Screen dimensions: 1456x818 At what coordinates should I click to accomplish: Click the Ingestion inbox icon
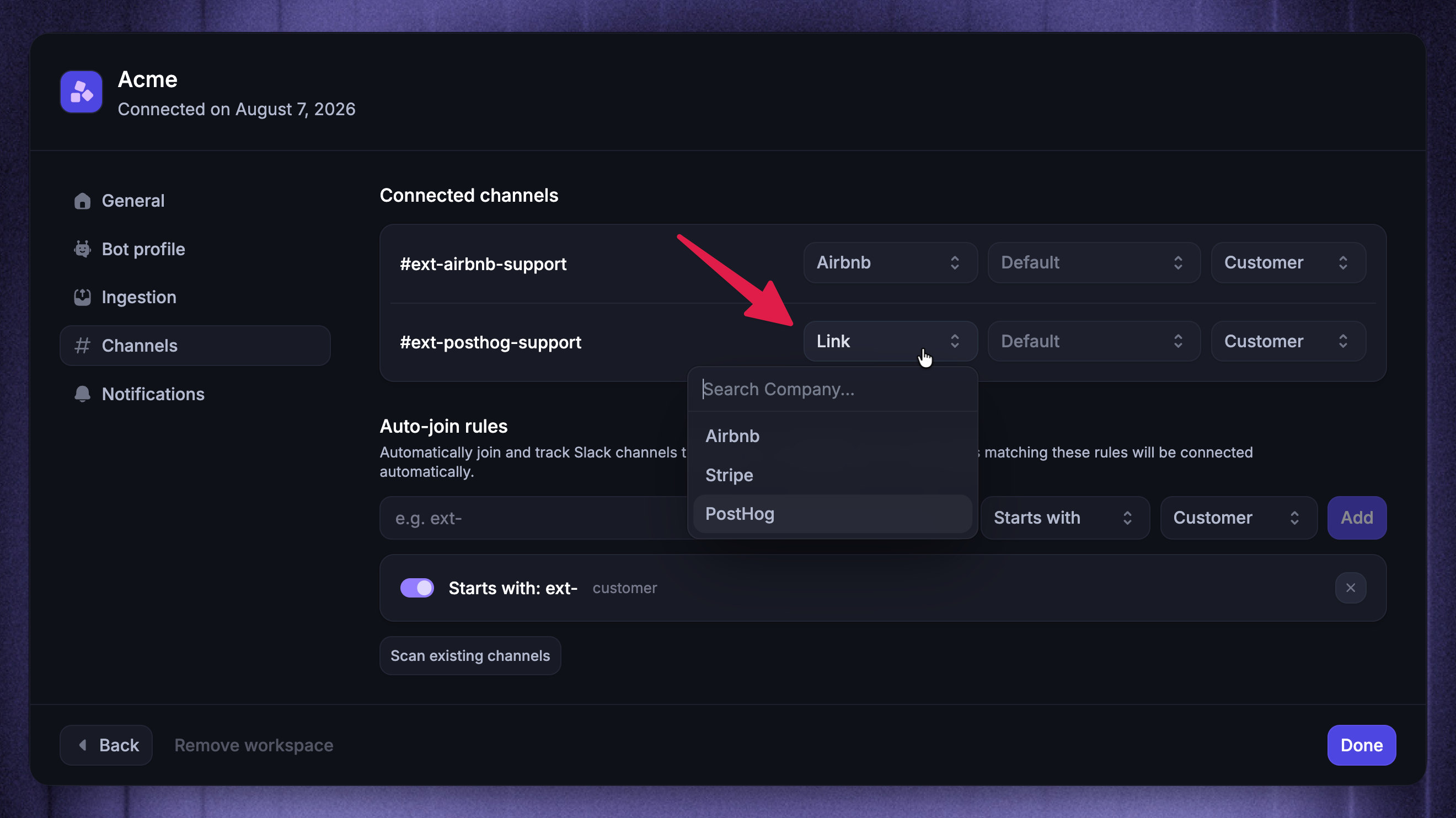pyautogui.click(x=83, y=297)
